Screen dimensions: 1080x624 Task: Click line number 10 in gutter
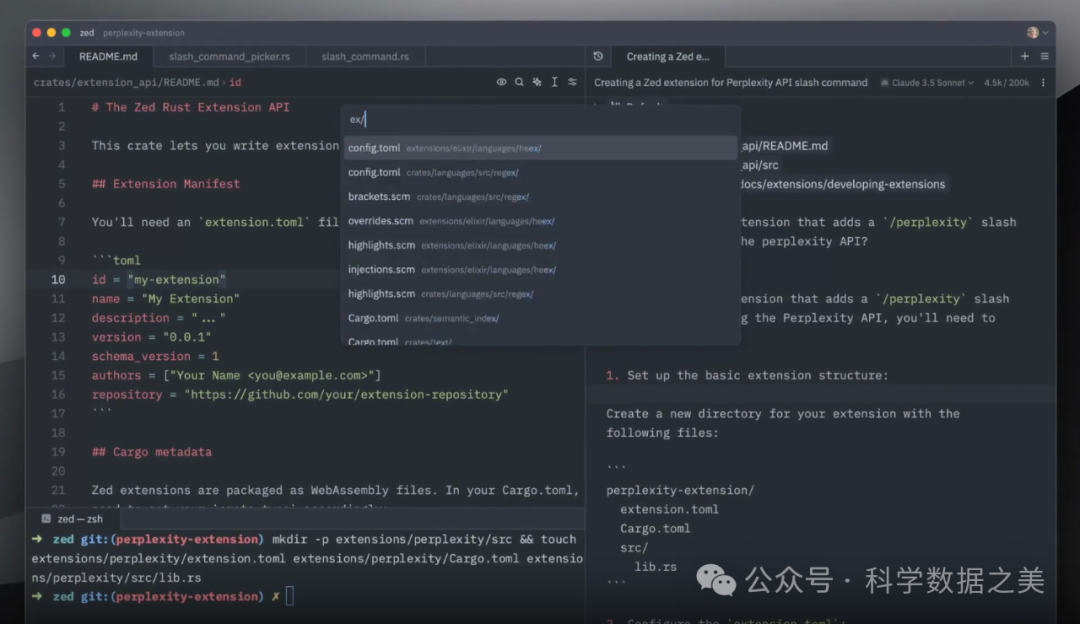coord(58,280)
